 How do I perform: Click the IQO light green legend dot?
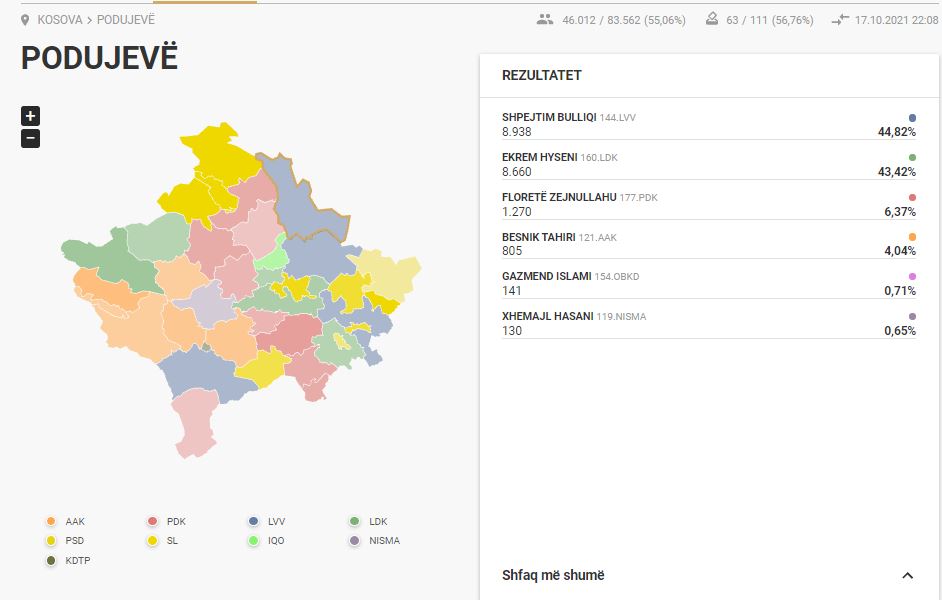(x=254, y=541)
